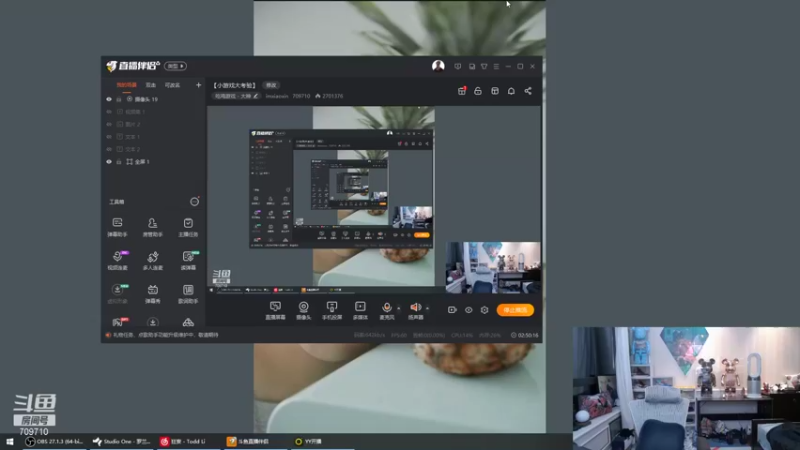Toggle lock on 摄像头 19 source

point(119,99)
